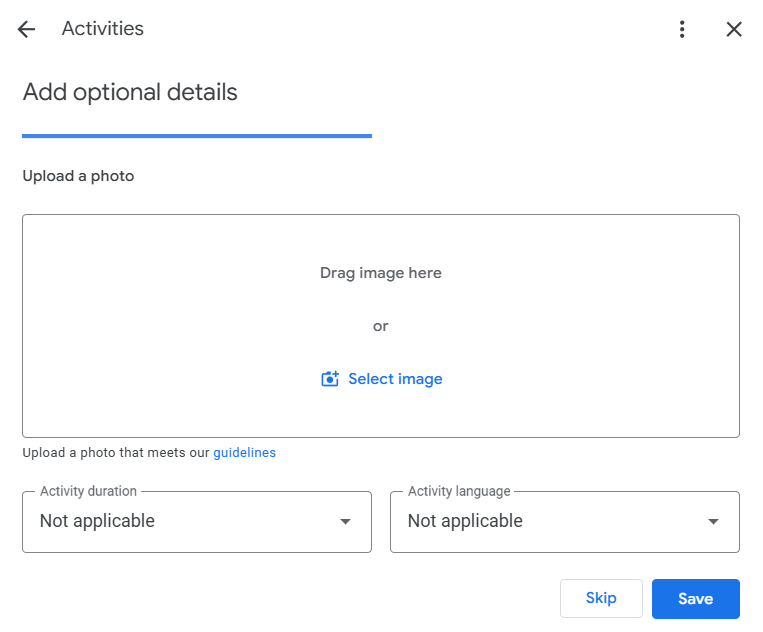Go back using the left arrow icon
763x632 pixels.
(x=26, y=29)
